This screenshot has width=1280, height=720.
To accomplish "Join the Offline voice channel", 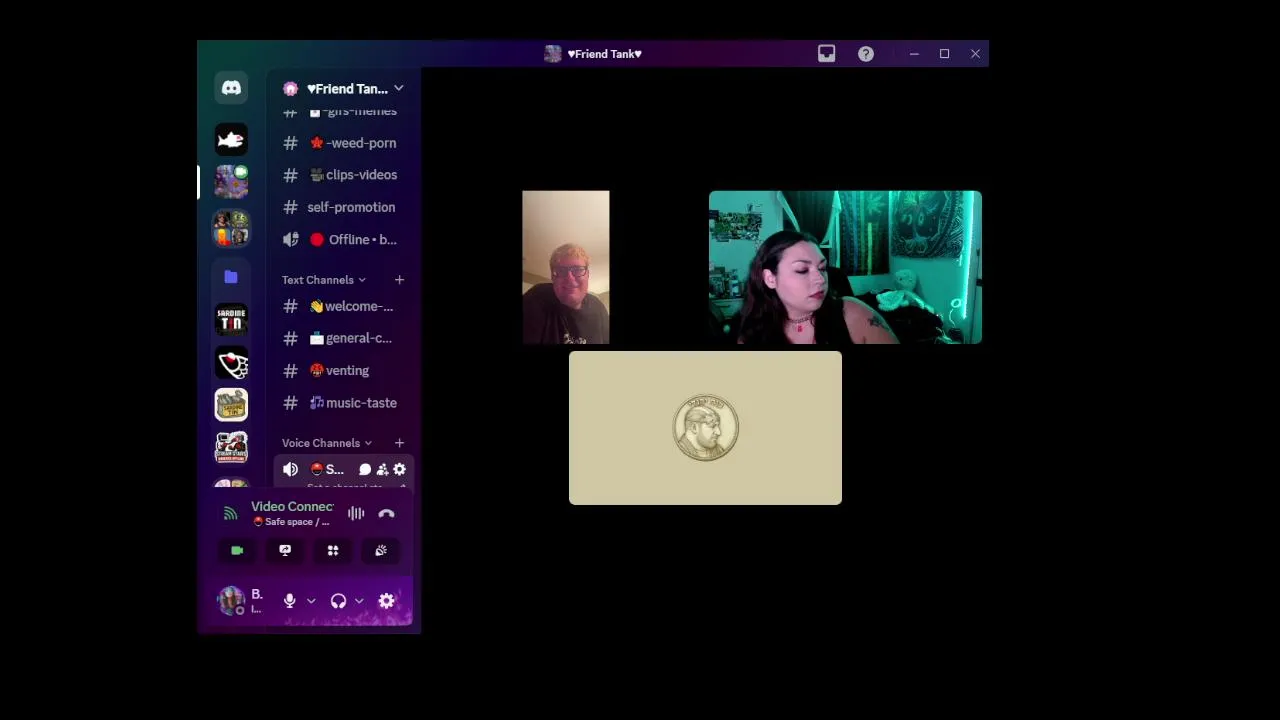I will click(343, 239).
